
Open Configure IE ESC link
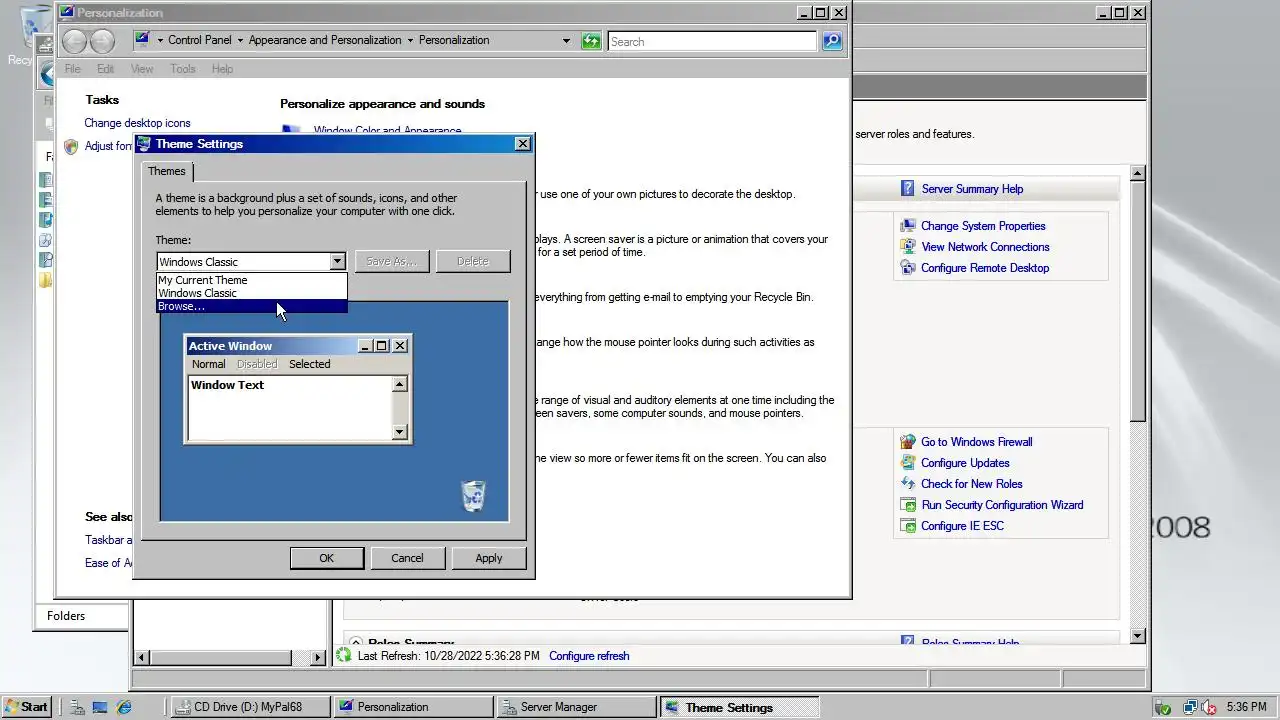[962, 526]
